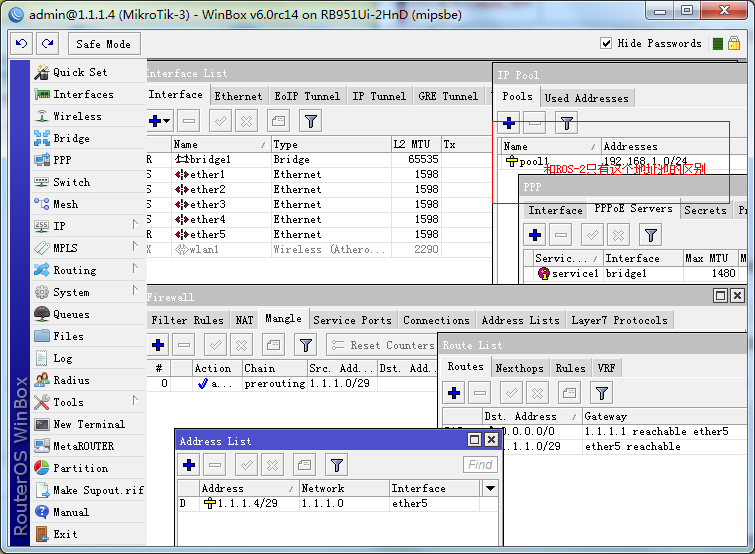Expand the Tools submenu arrow
Image resolution: width=755 pixels, height=554 pixels.
point(135,400)
